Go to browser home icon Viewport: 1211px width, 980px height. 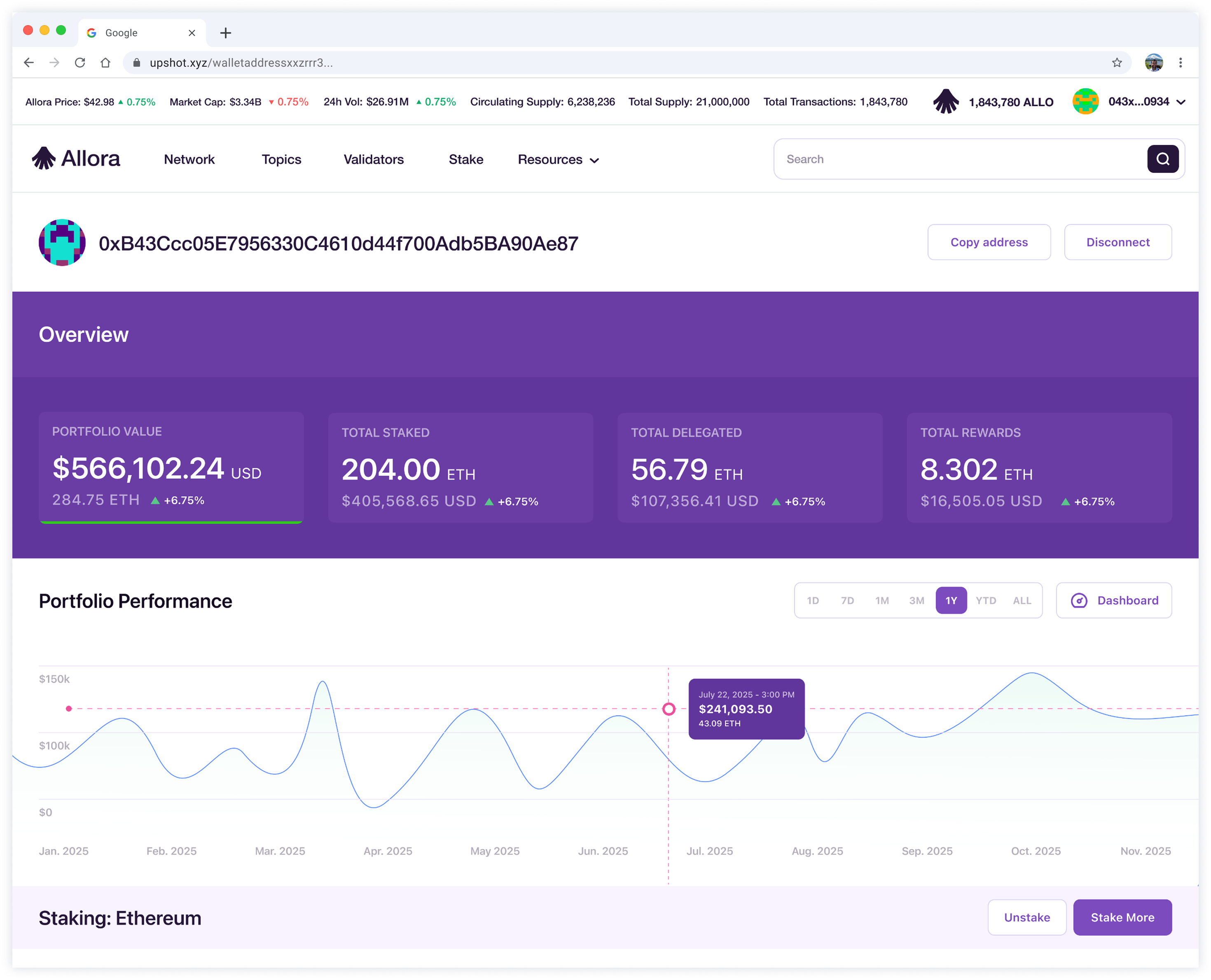click(x=105, y=63)
